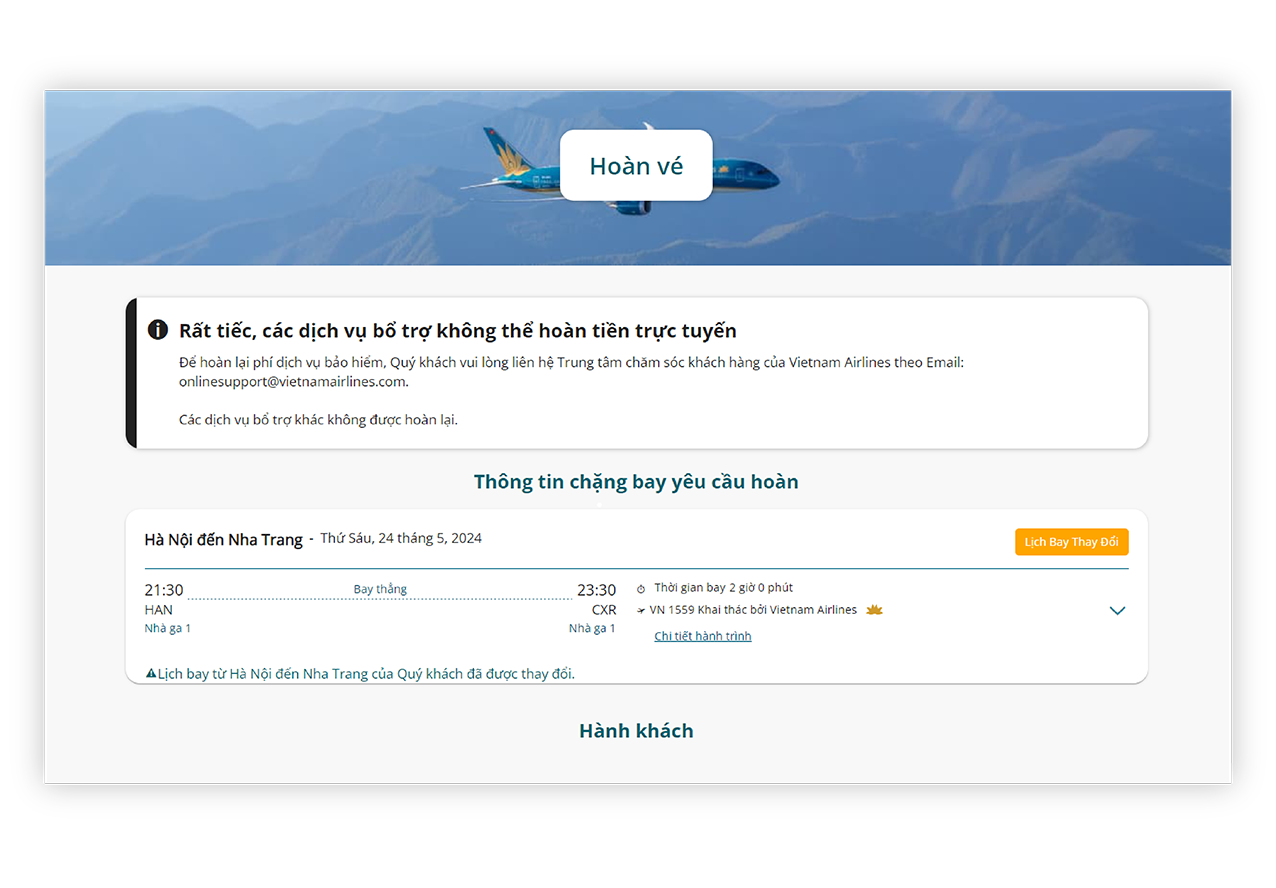Click the departure time 21:30

pos(164,590)
